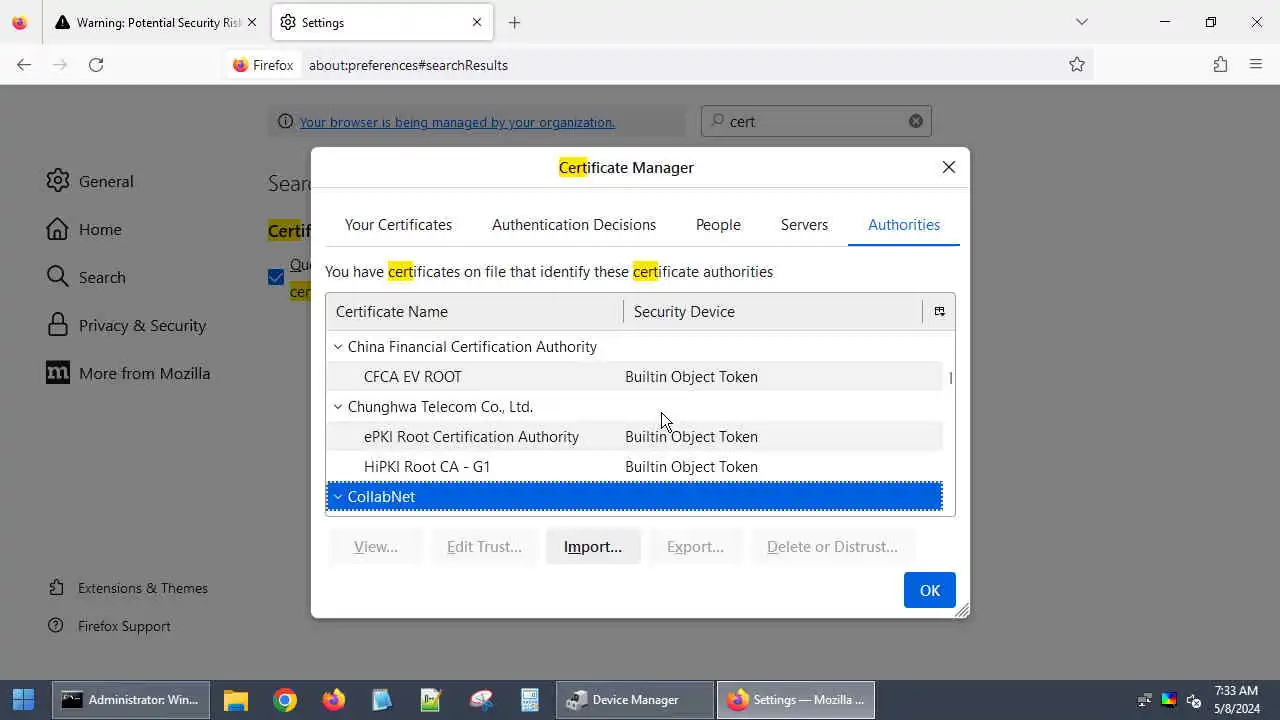1280x720 pixels.
Task: Open Firefox Support link
Action: [x=109, y=626]
